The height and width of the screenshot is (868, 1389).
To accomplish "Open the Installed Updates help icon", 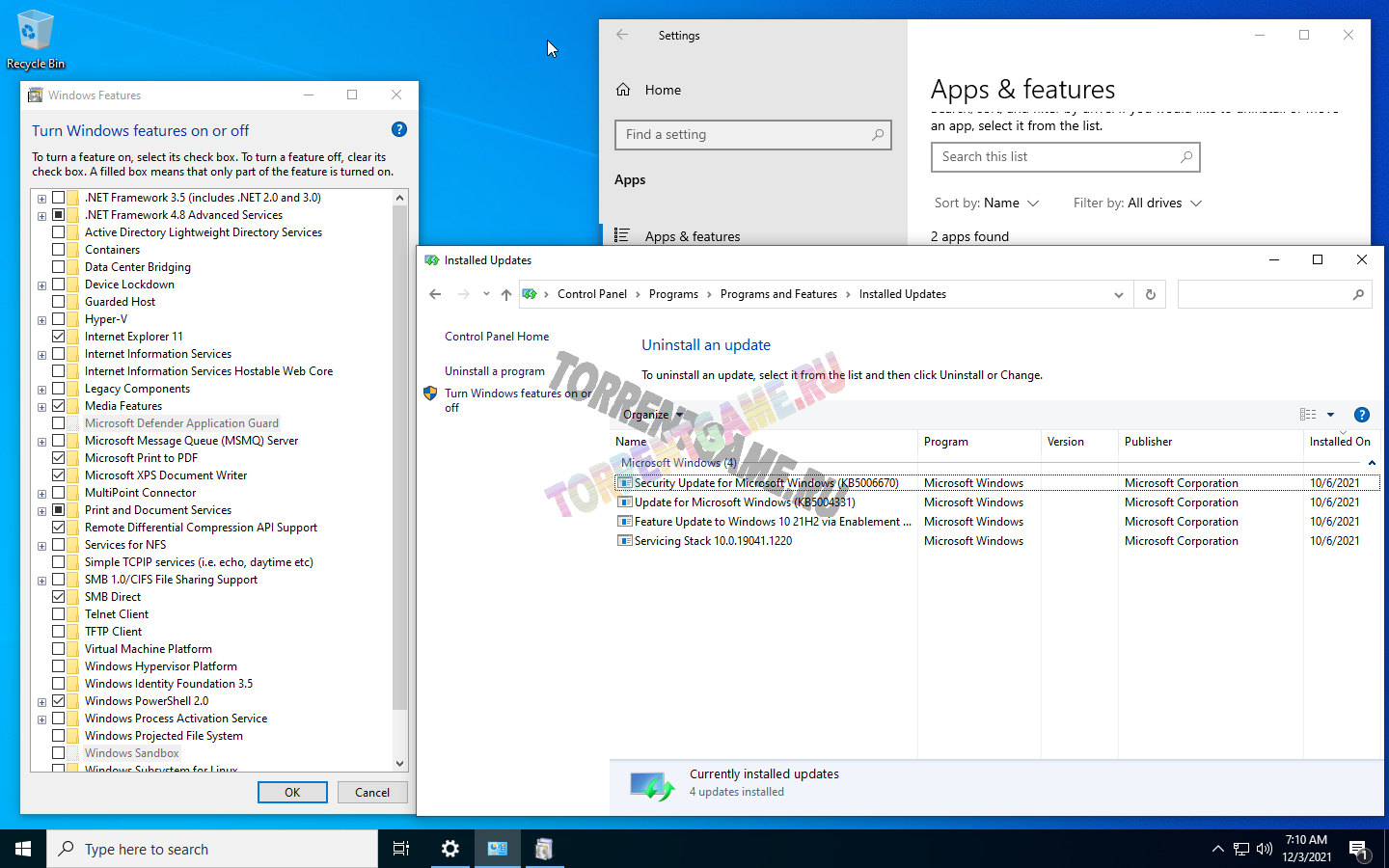I will pyautogui.click(x=1361, y=415).
